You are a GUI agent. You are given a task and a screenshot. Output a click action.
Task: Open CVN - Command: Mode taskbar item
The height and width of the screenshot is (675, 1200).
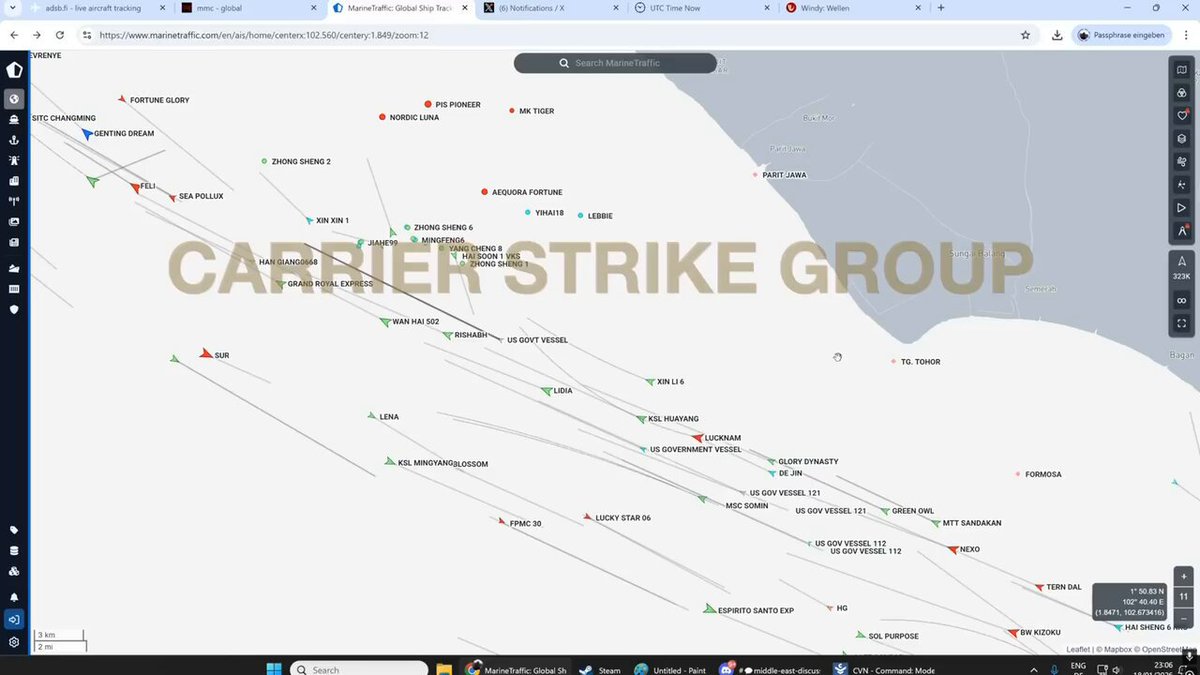(885, 669)
